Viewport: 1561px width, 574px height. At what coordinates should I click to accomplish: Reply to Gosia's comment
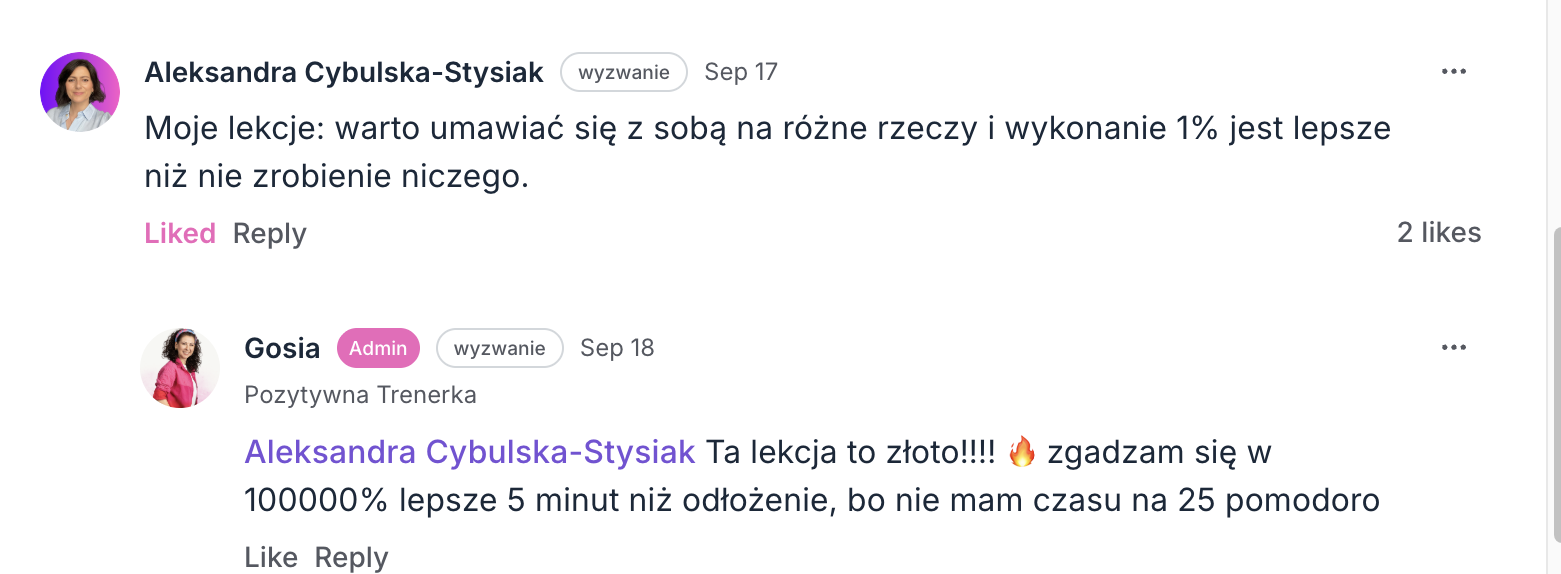click(x=351, y=557)
